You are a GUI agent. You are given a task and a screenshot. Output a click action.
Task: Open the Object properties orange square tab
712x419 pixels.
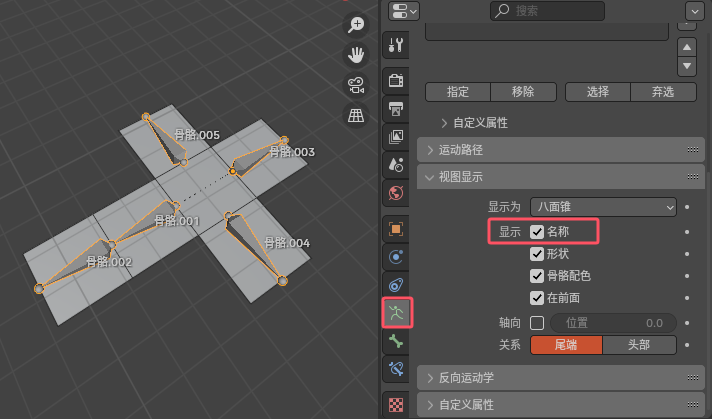click(x=396, y=229)
